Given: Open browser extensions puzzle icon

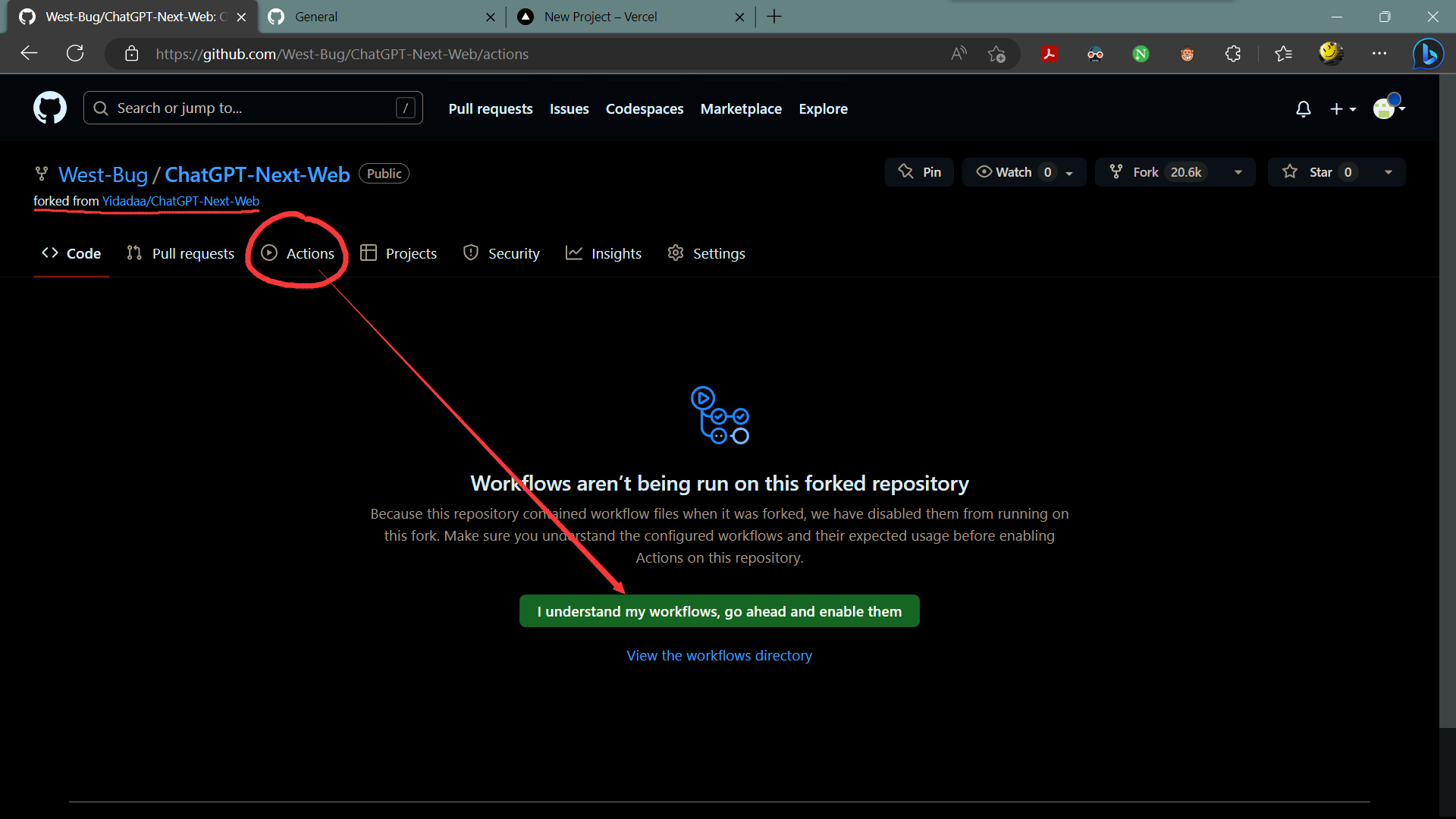Looking at the screenshot, I should 1233,54.
